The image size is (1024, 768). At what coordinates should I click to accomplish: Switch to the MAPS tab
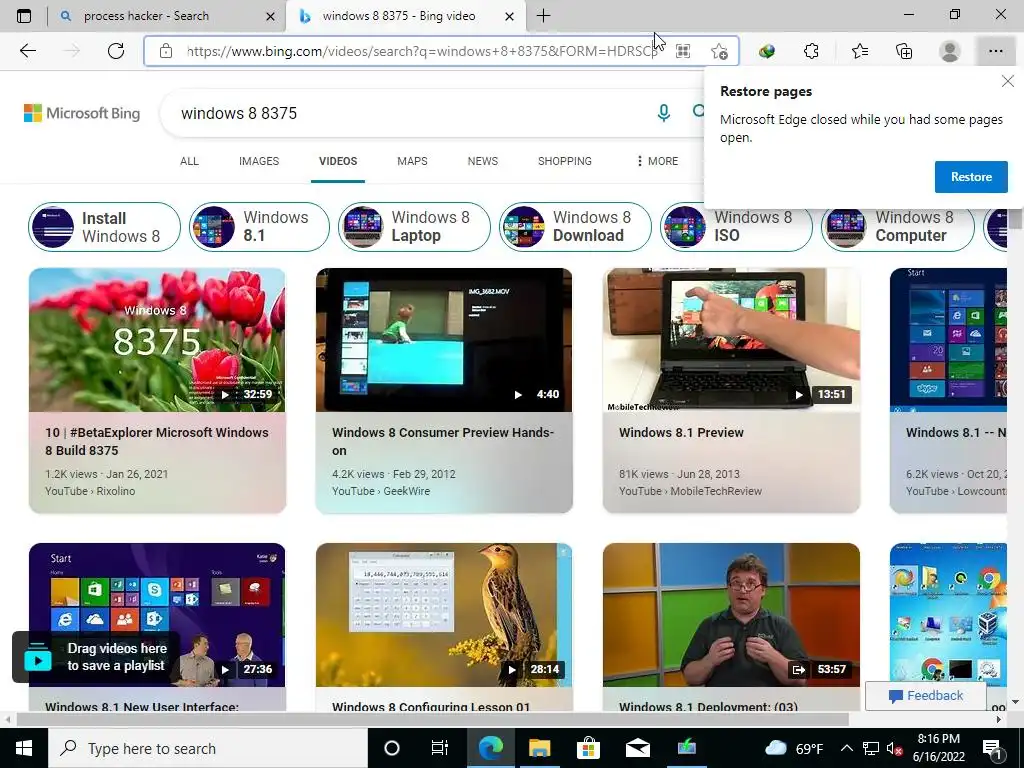coord(412,161)
